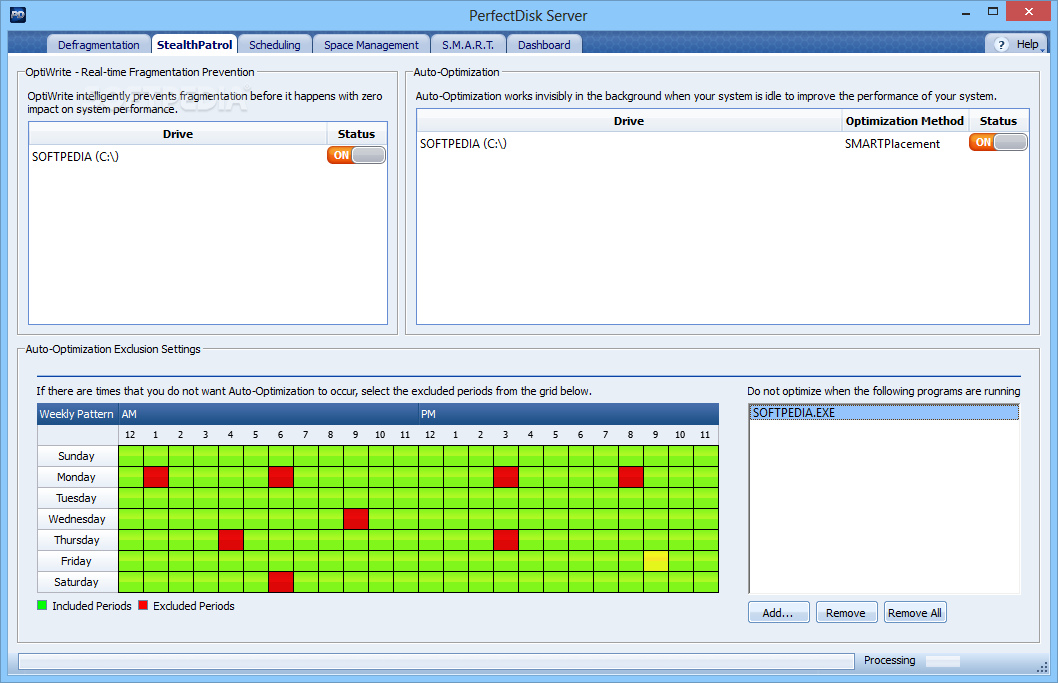
Task: Minimize the PerfectDisk Server window
Action: pos(966,12)
